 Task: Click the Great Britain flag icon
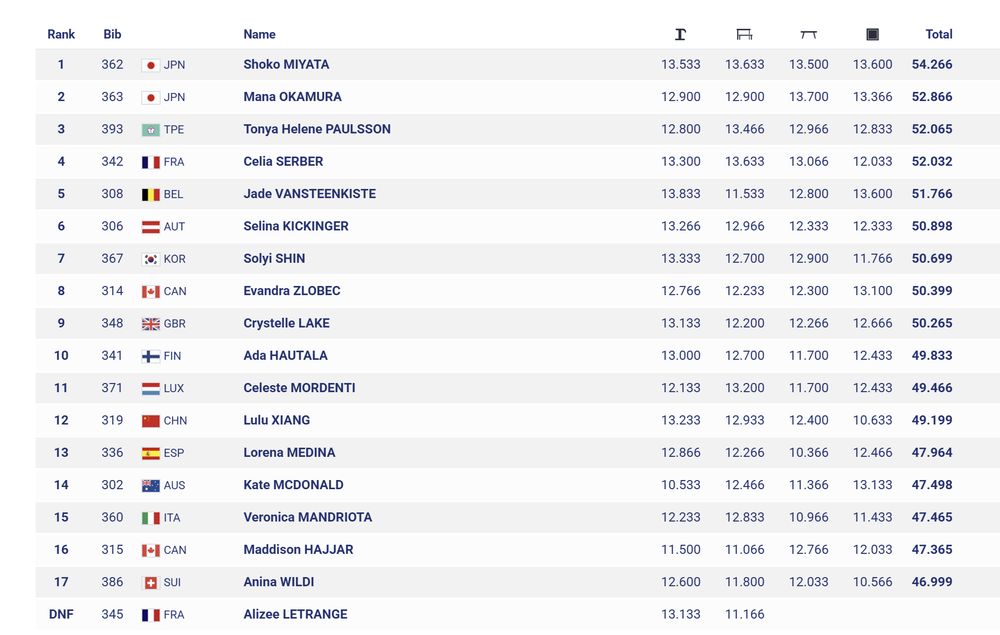click(151, 324)
